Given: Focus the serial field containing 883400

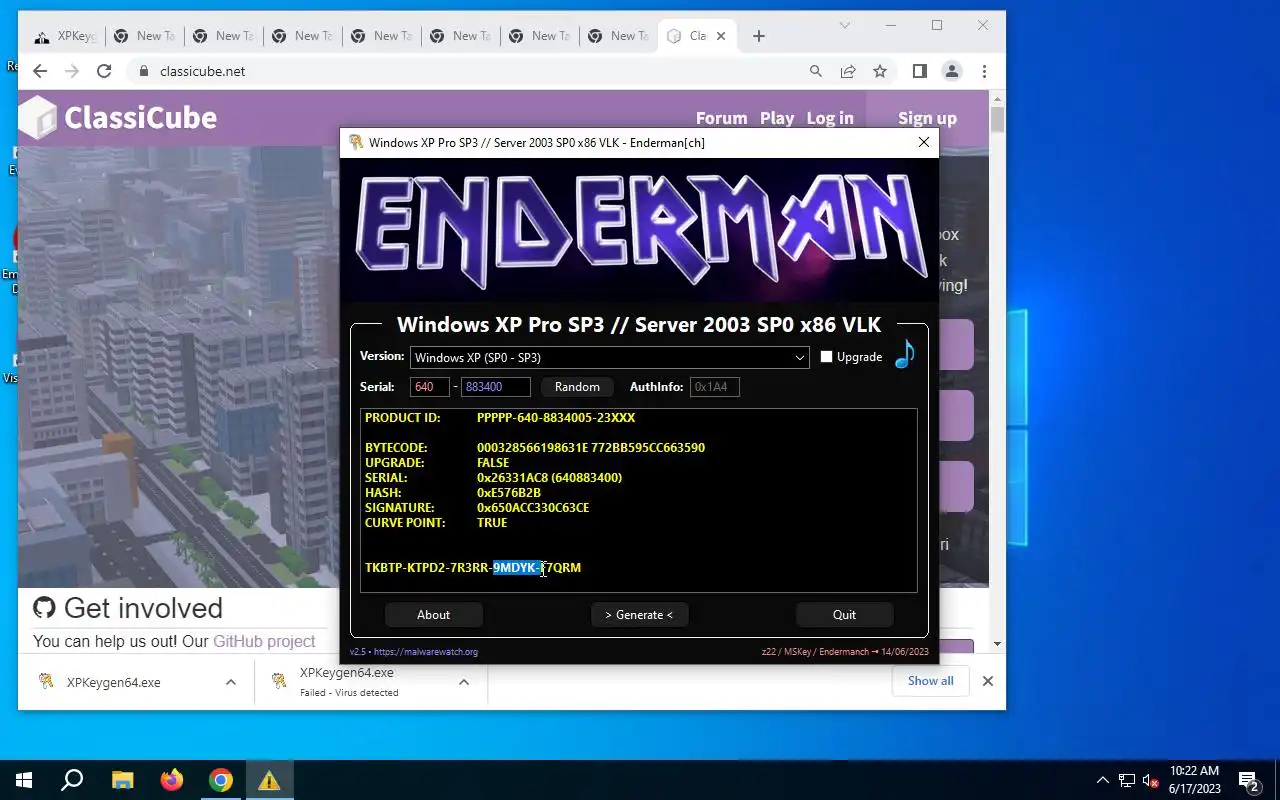Looking at the screenshot, I should pyautogui.click(x=495, y=387).
